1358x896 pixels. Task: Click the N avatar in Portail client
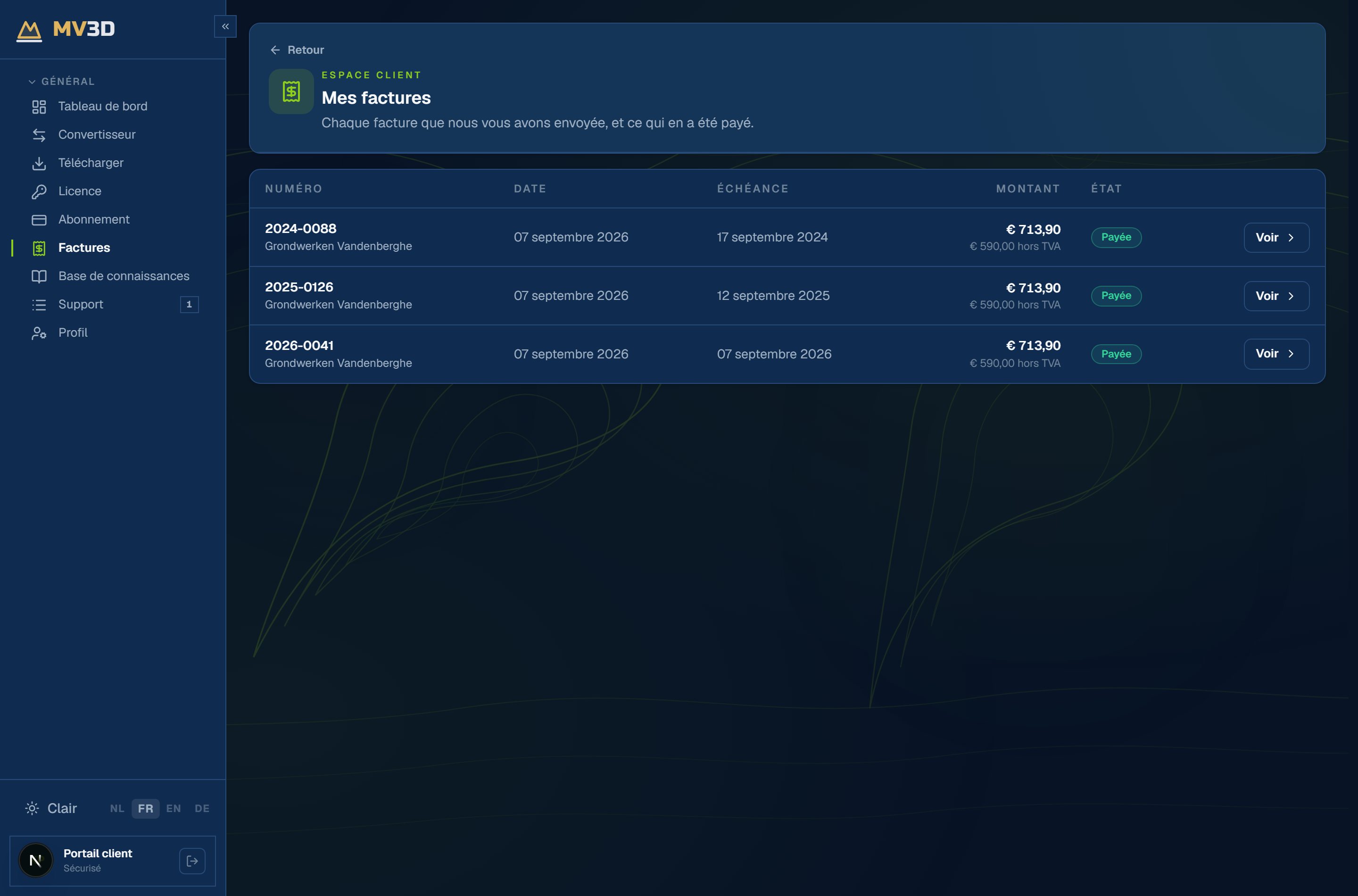click(x=35, y=860)
